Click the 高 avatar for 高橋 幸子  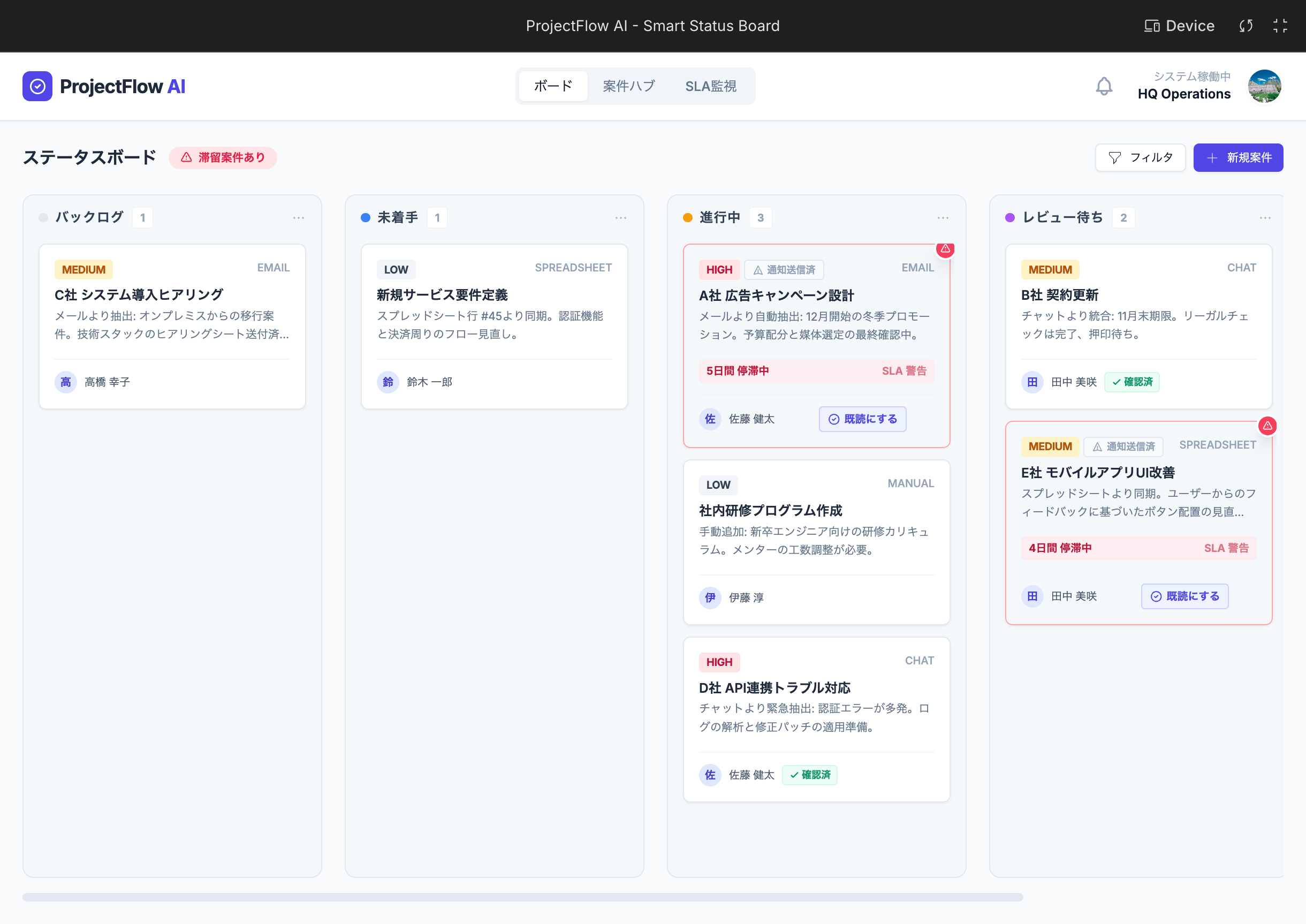point(66,382)
